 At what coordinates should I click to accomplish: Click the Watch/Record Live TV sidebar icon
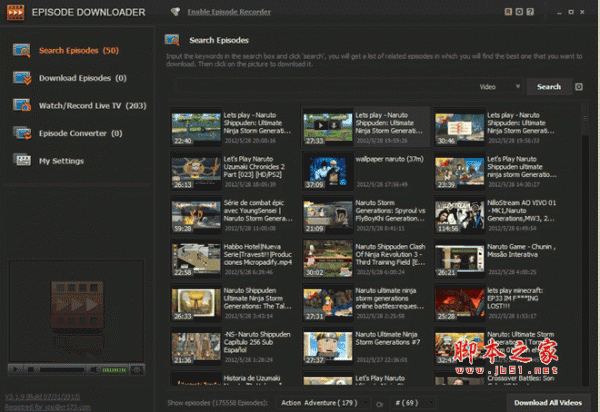pos(21,105)
